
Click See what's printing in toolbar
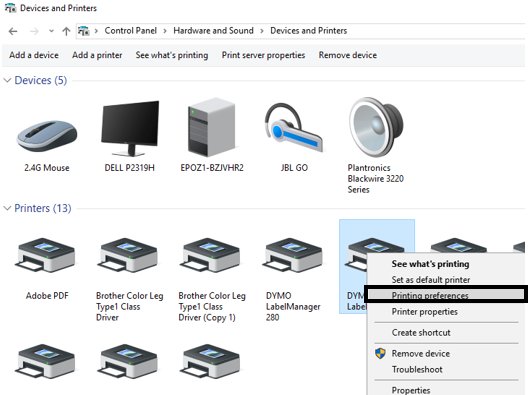coord(172,55)
